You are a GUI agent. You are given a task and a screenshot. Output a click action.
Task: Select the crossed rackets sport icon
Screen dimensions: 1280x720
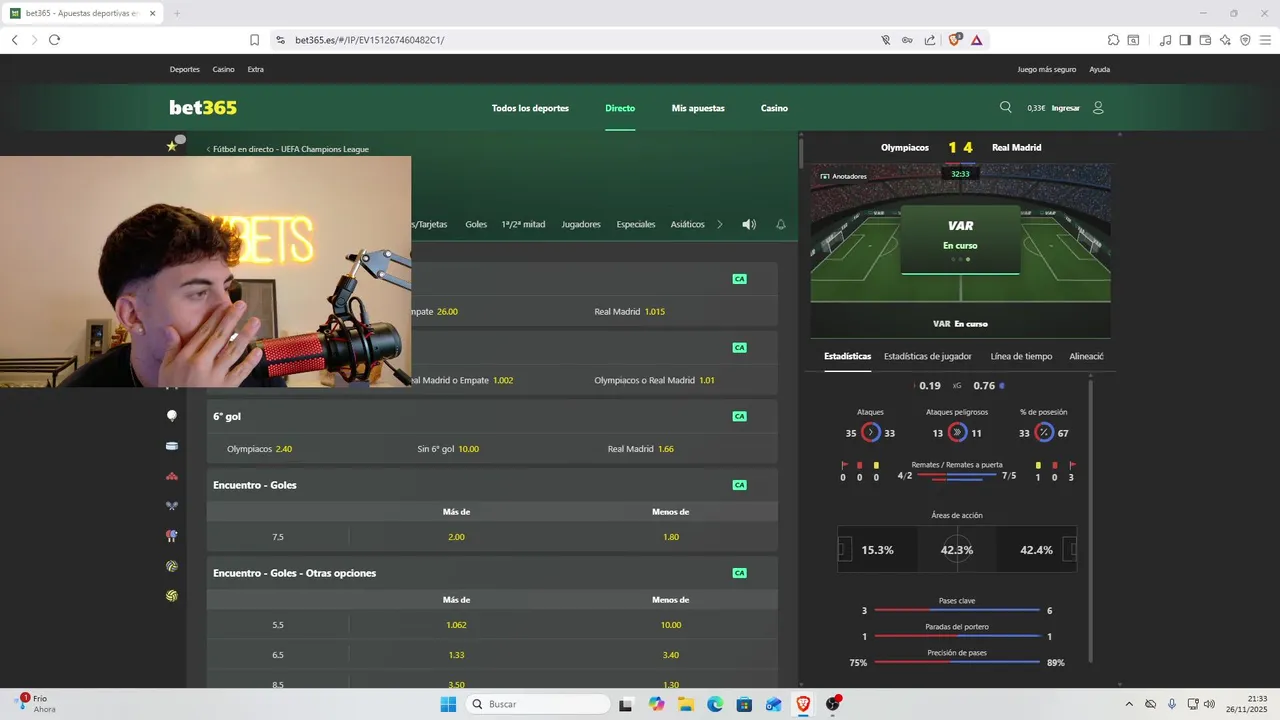pyautogui.click(x=172, y=506)
